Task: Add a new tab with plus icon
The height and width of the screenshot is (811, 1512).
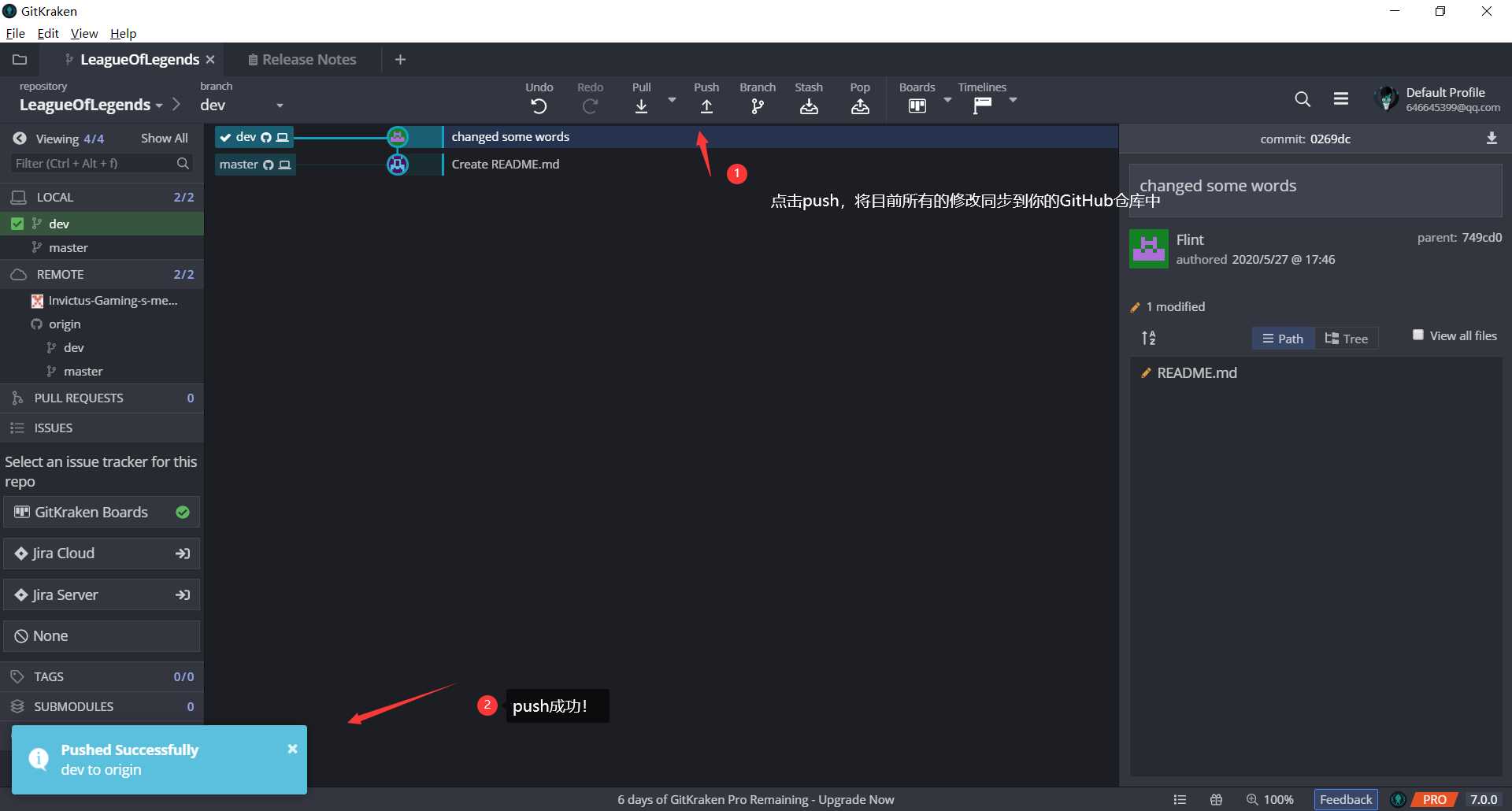Action: click(x=400, y=59)
